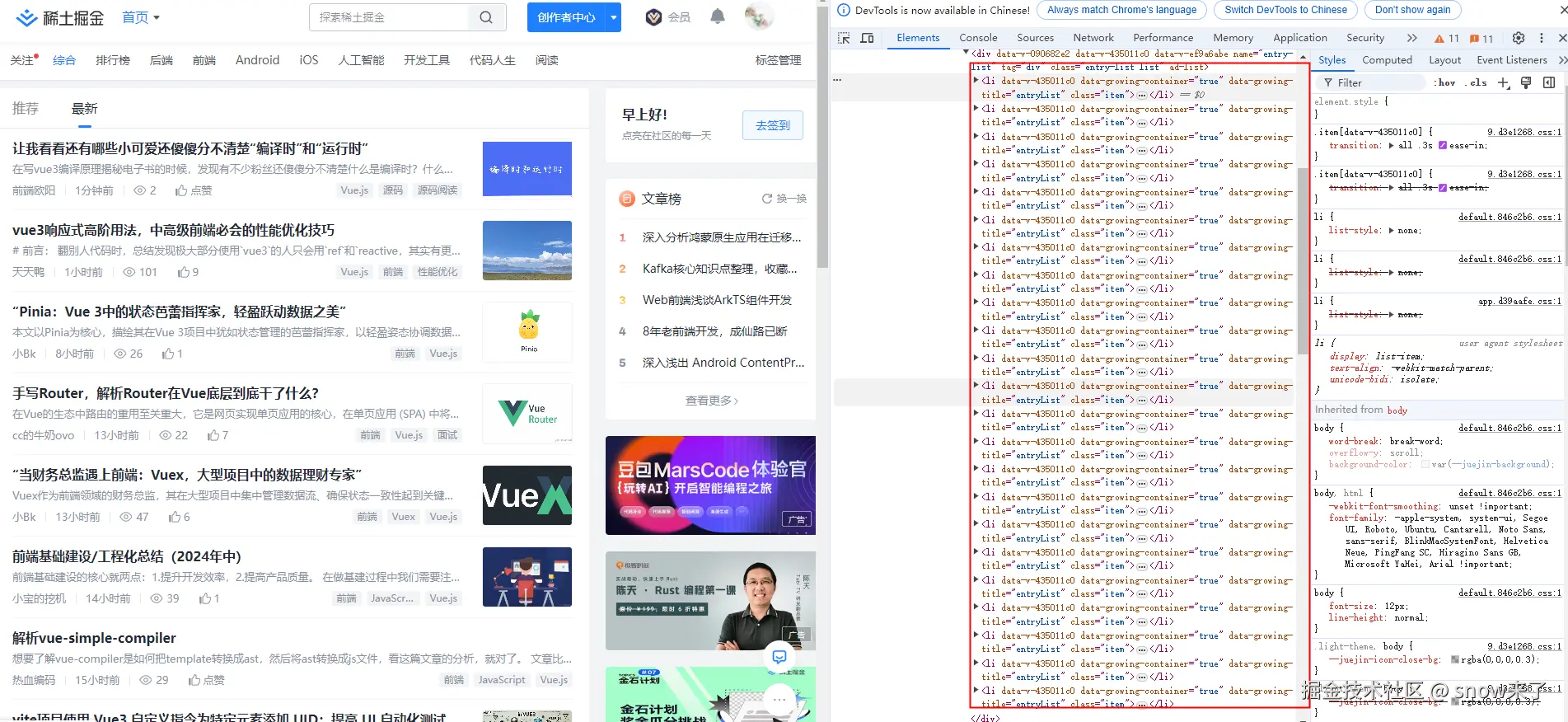Click the 查看更多 link in 文章榜
1568x722 pixels.
pyautogui.click(x=711, y=401)
